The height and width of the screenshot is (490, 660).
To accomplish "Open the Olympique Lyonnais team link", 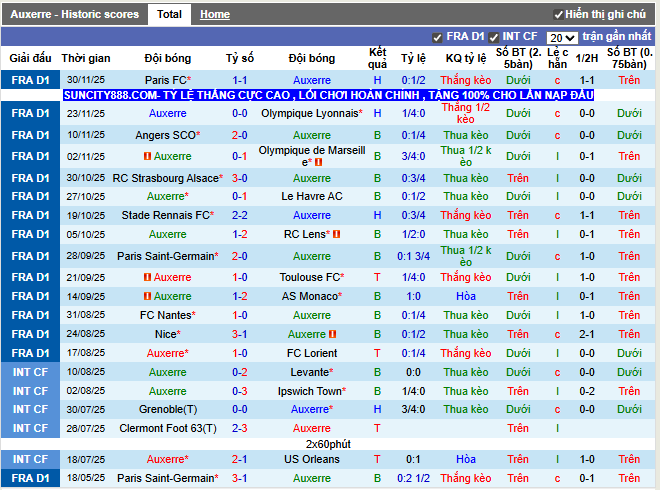I will pyautogui.click(x=311, y=114).
